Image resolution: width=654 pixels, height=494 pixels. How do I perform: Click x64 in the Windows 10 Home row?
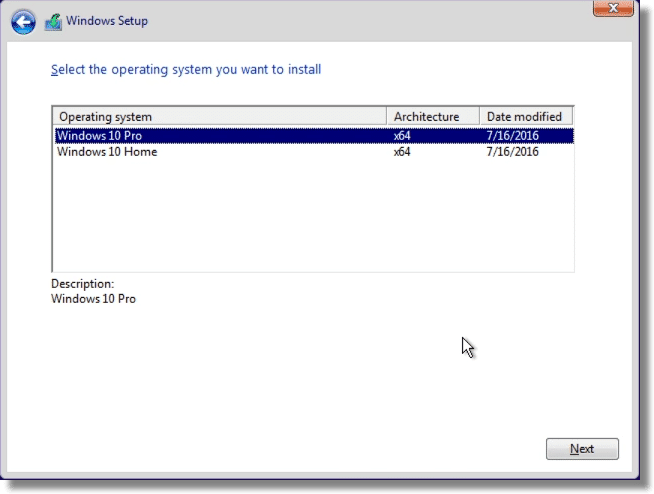(x=402, y=151)
